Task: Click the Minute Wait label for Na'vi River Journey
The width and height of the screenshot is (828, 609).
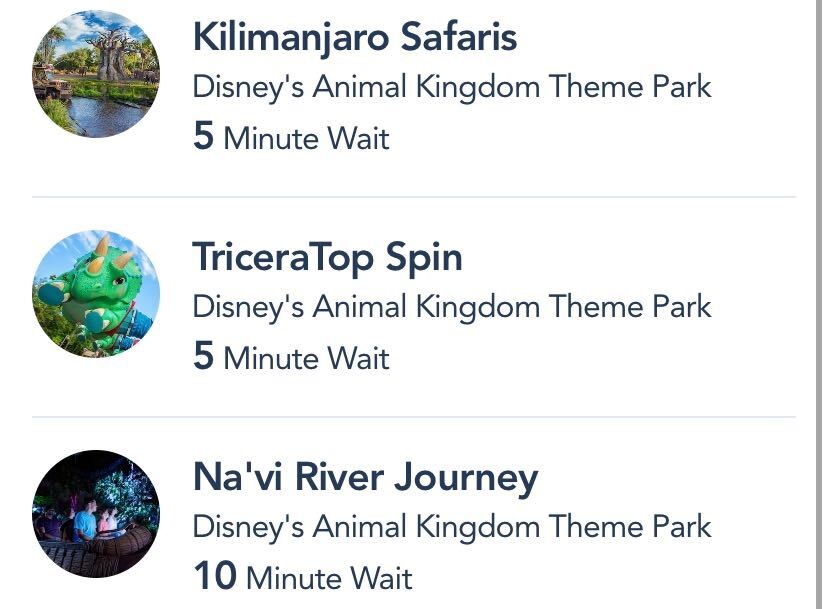Action: pos(329,578)
